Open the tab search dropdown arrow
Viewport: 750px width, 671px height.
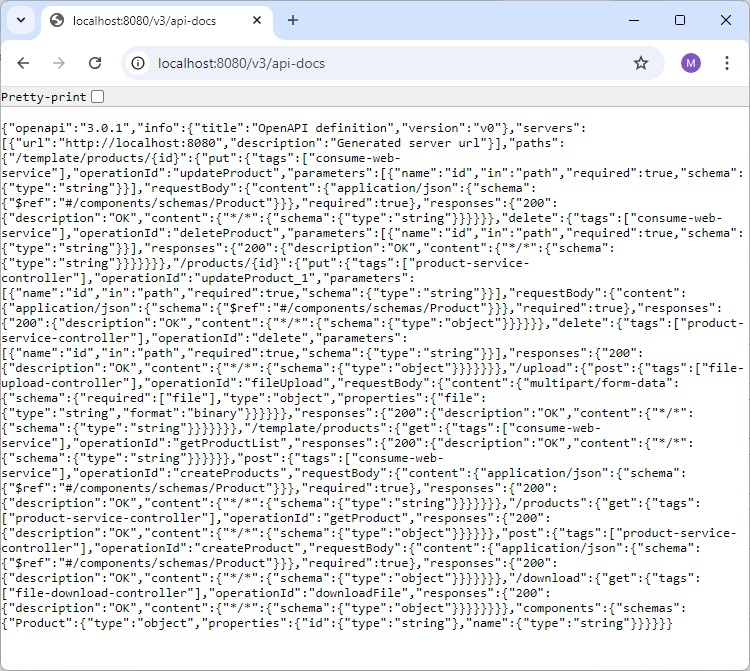point(21,21)
